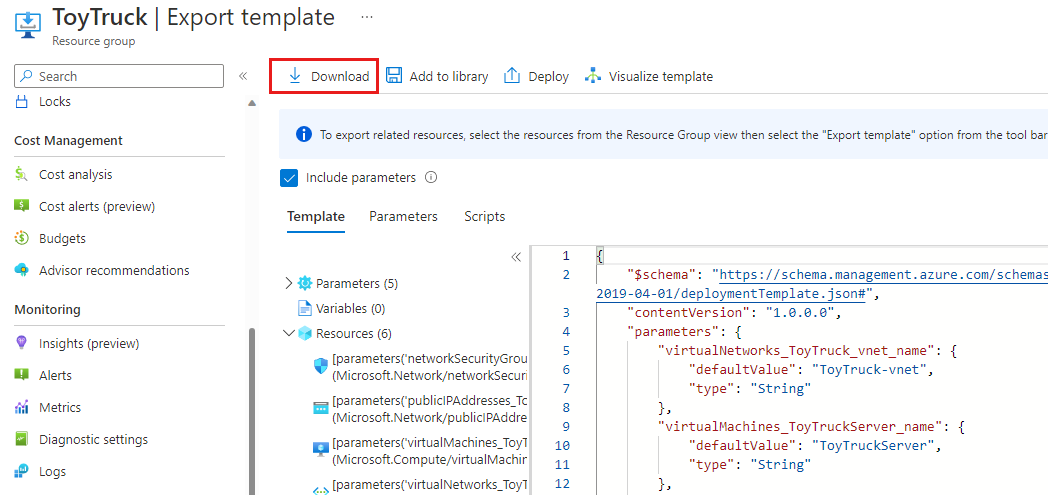Click the Diagnostic settings icon
The image size is (1048, 495).
point(21,440)
